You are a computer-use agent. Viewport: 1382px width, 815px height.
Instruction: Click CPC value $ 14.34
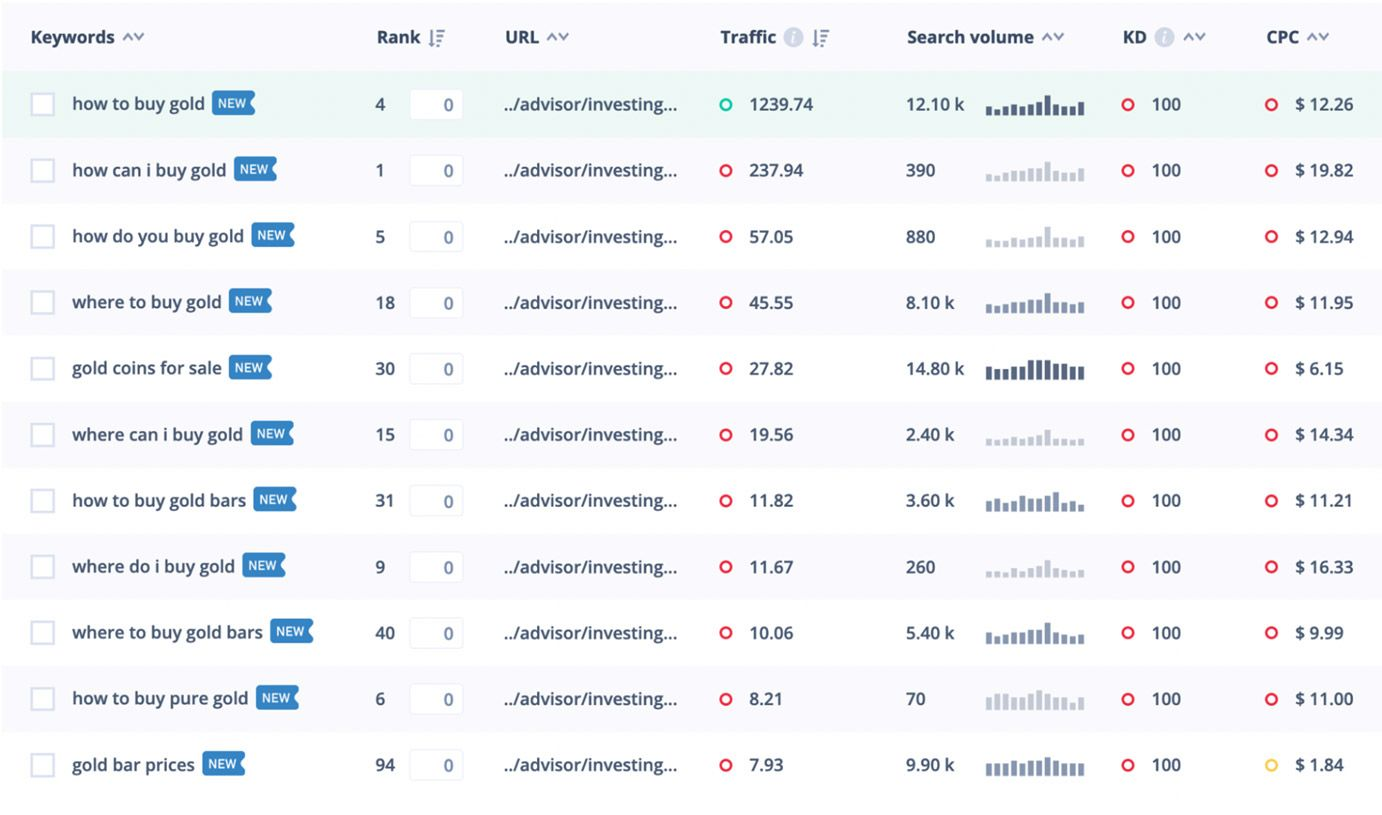tap(1324, 434)
